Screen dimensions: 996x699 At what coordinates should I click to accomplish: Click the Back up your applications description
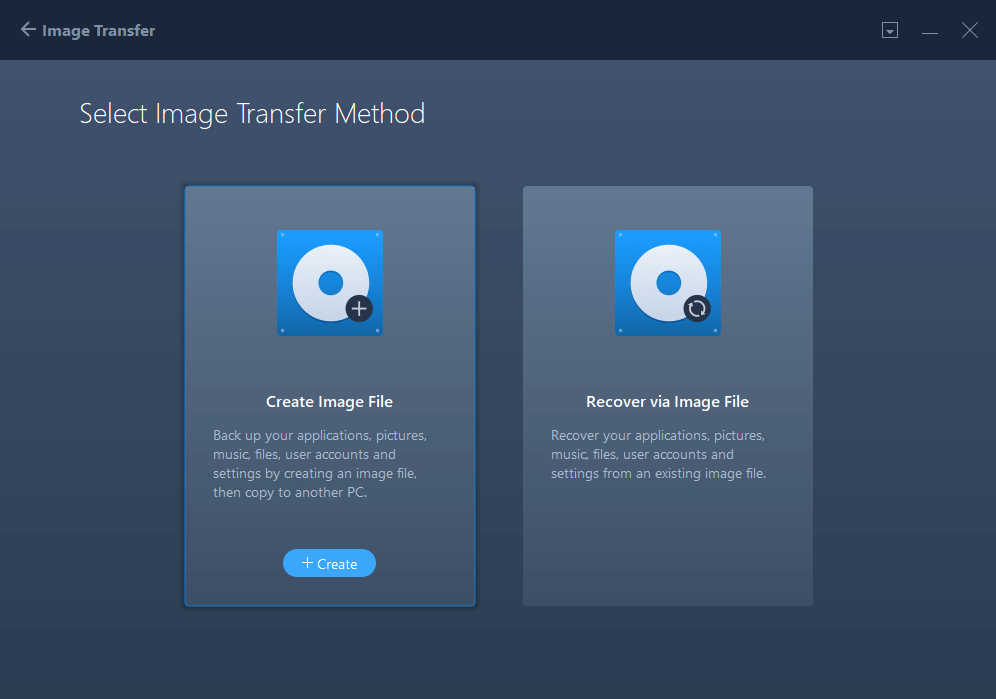point(320,464)
